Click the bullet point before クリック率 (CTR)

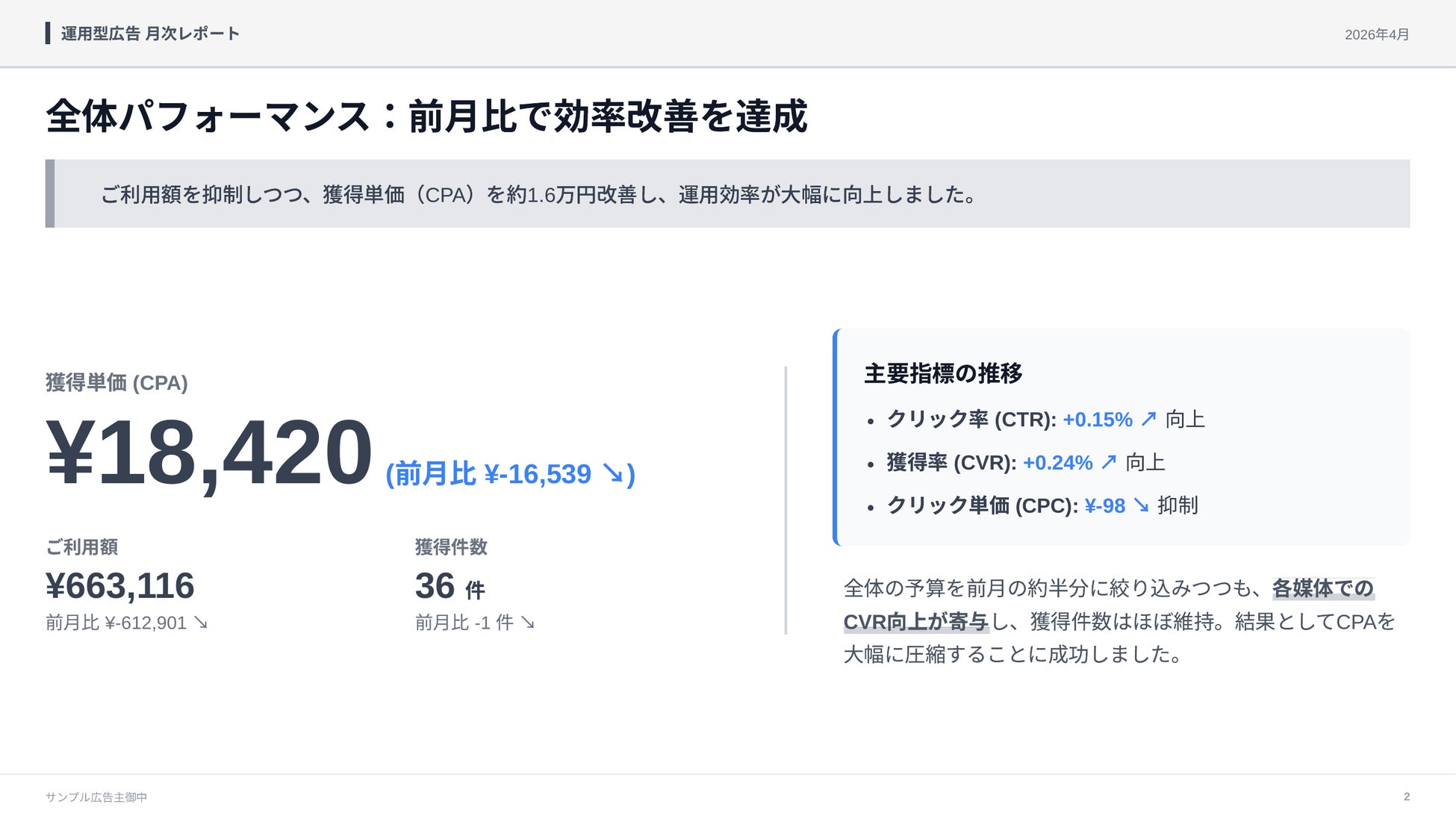[871, 422]
